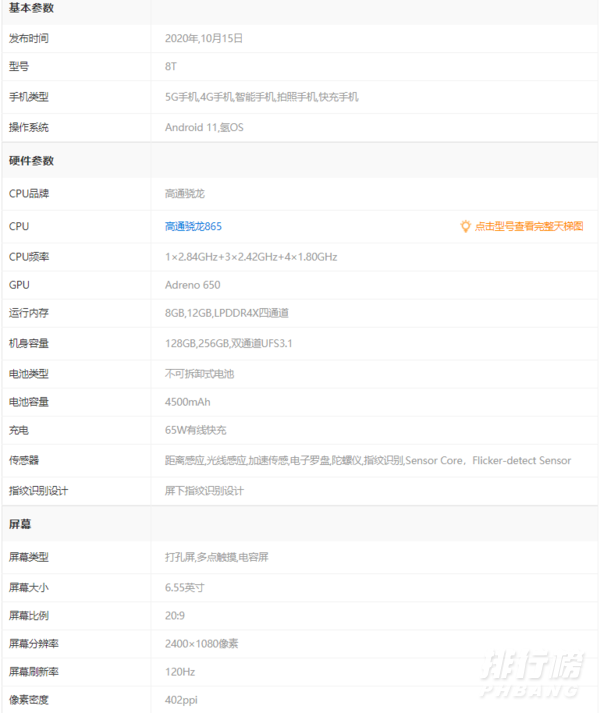Screen dimensions: 600x713
Task: Click the GPU label
Action: (19, 285)
